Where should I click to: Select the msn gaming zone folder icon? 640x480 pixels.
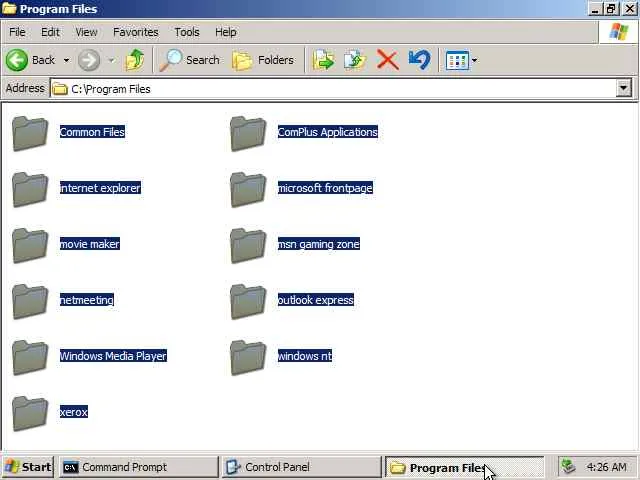pos(248,245)
